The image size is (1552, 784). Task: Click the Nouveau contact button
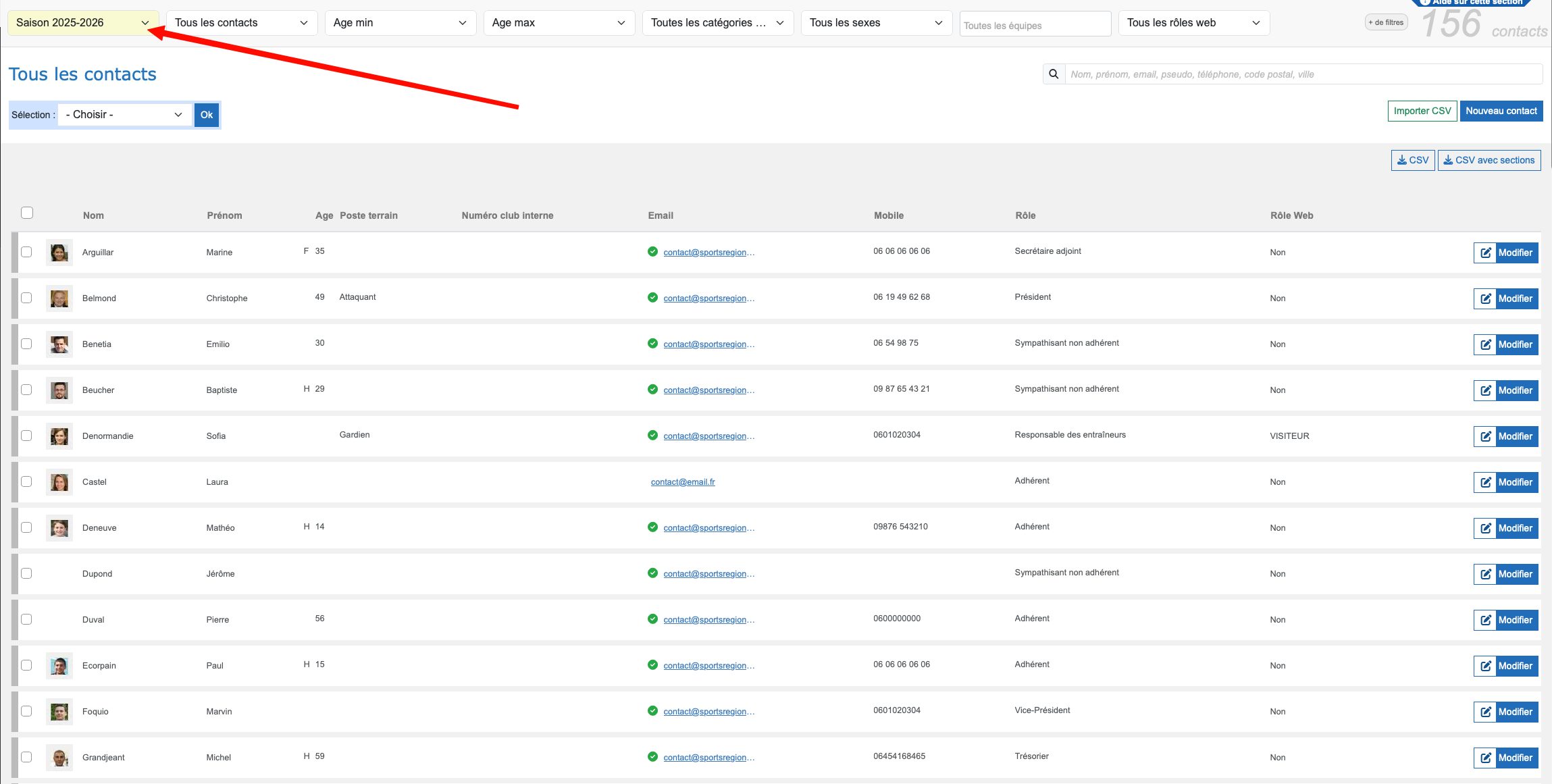(1501, 111)
